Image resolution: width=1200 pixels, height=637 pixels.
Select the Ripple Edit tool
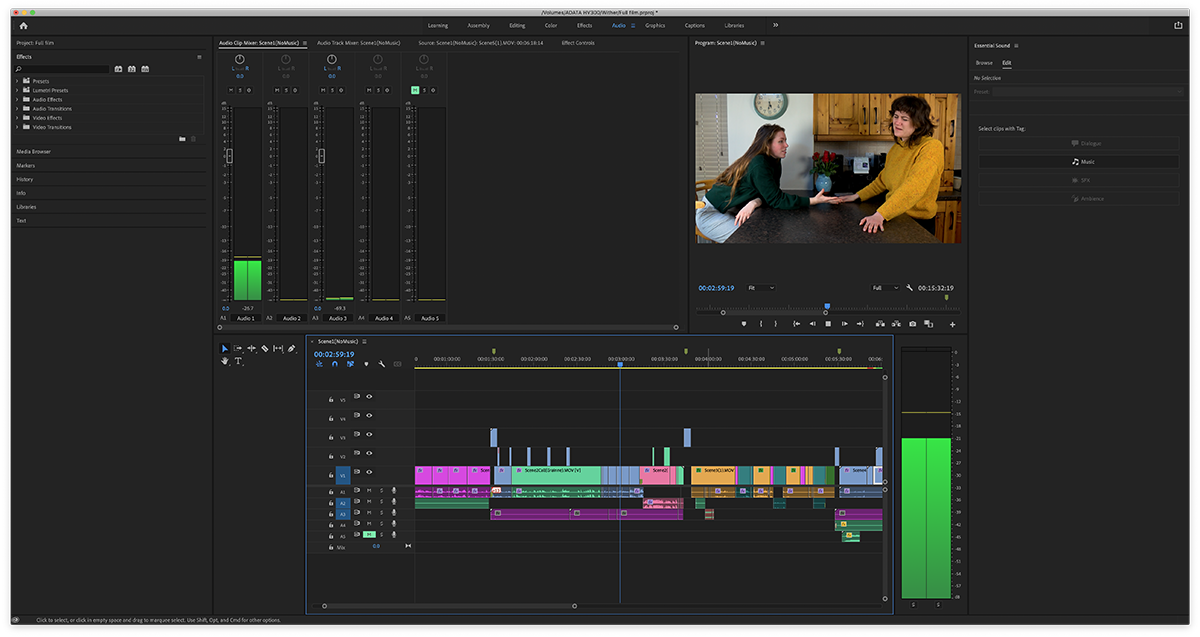(251, 348)
